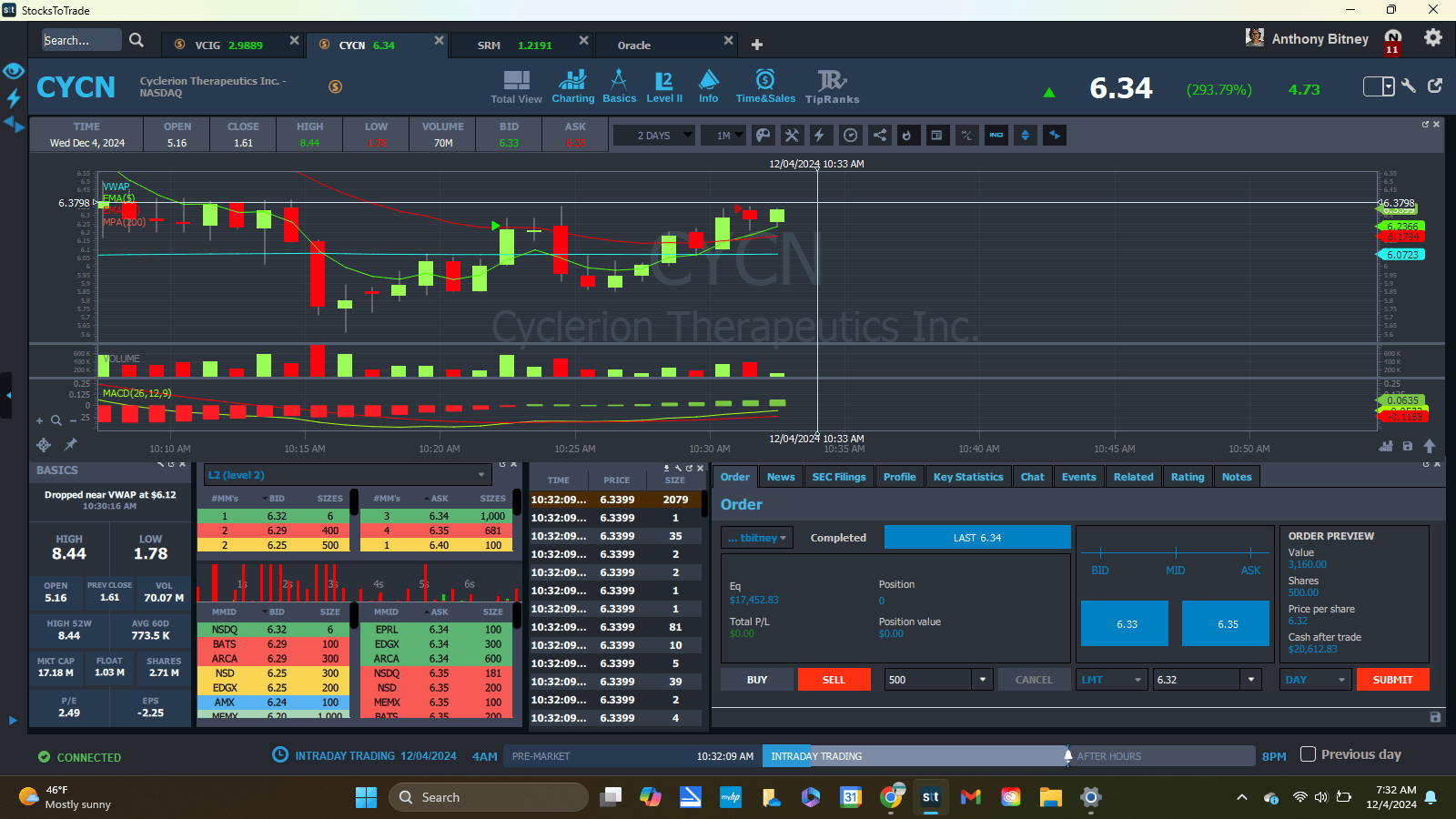Image resolution: width=1456 pixels, height=819 pixels.
Task: Select BUY order side
Action: pyautogui.click(x=757, y=680)
